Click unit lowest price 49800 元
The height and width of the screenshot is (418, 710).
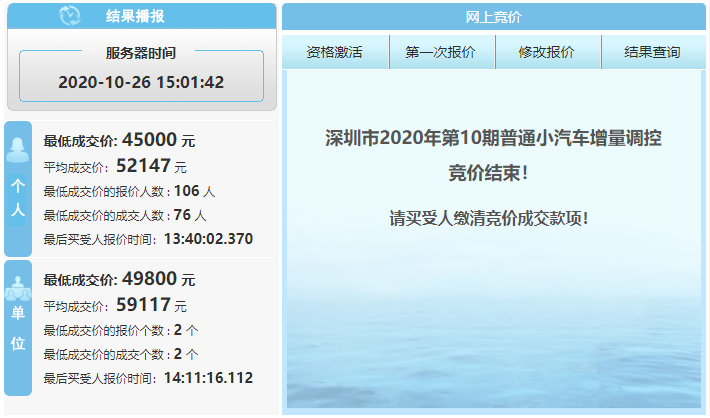point(158,279)
